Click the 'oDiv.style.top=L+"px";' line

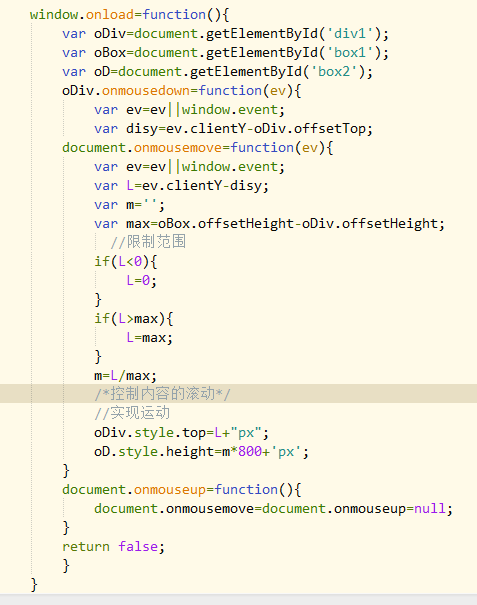point(181,433)
